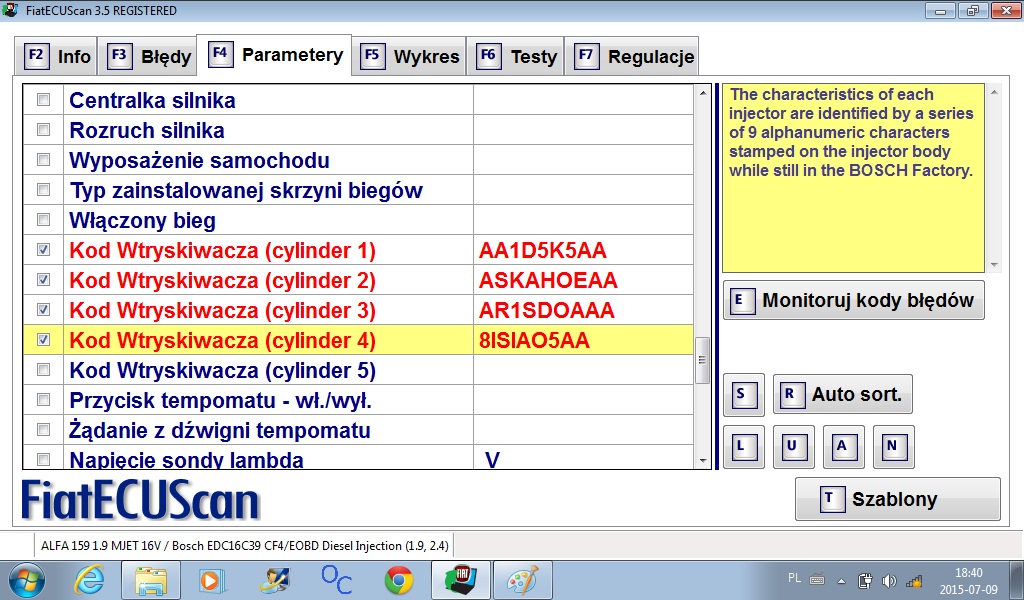Image resolution: width=1024 pixels, height=600 pixels.
Task: Select injector code value AA1D5K5AA
Action: point(543,251)
